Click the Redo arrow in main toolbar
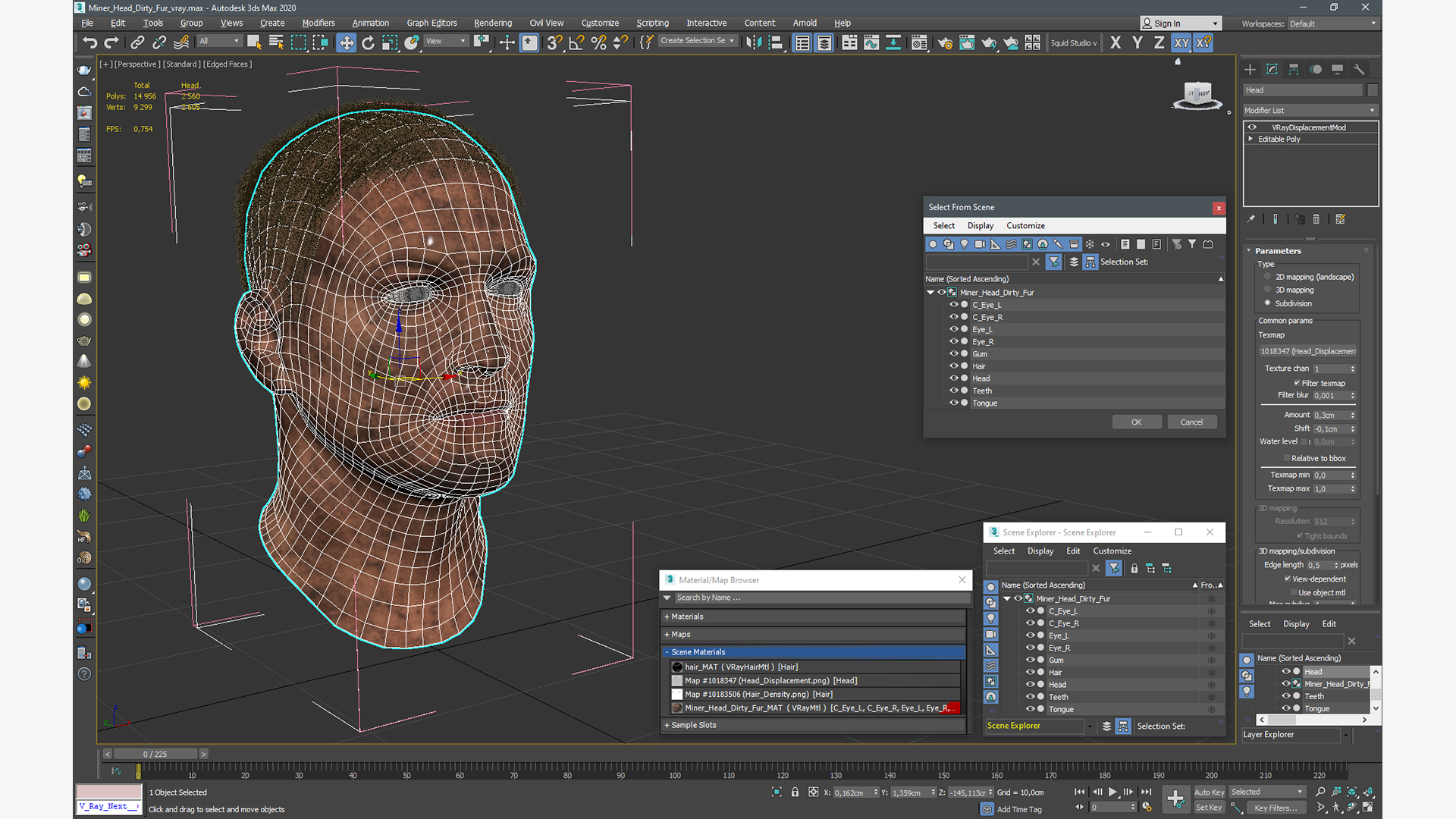The image size is (1456, 819). click(x=111, y=42)
